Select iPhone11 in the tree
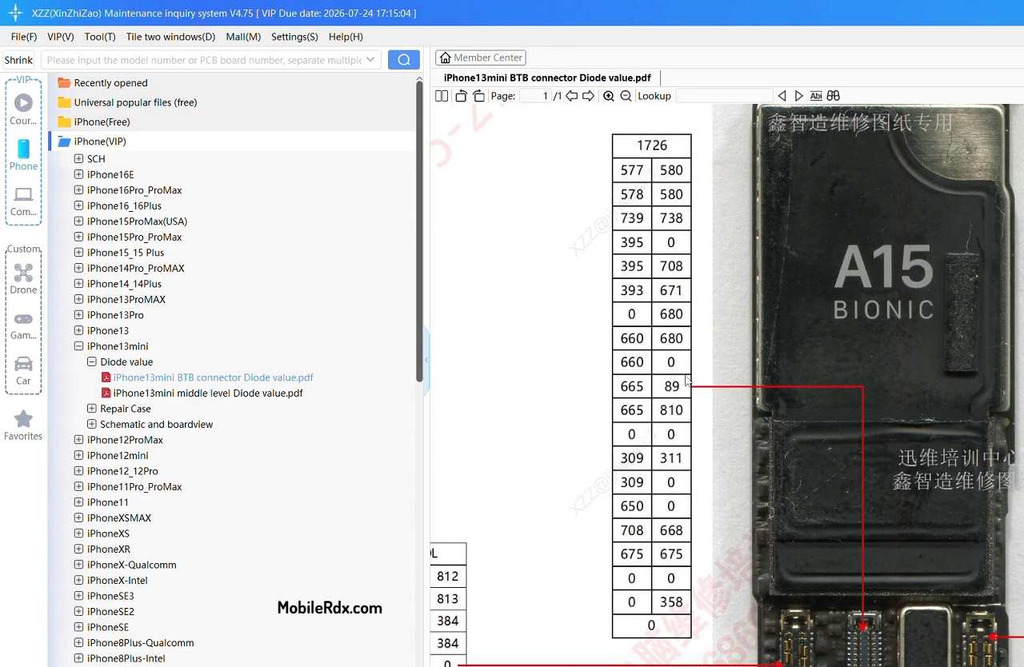The height and width of the screenshot is (667, 1024). coord(108,502)
